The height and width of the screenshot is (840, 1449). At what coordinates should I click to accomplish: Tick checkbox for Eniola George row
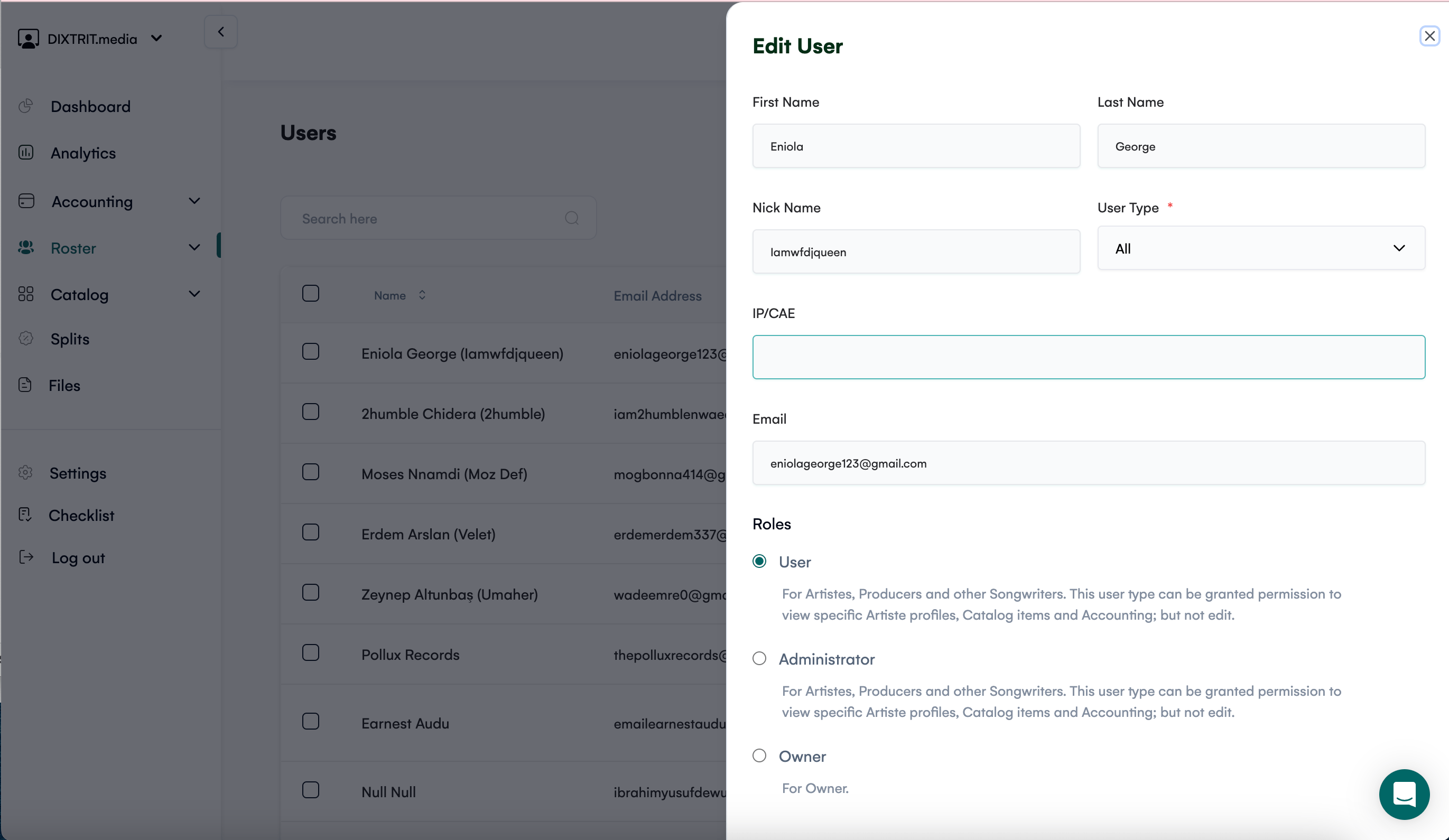311,351
